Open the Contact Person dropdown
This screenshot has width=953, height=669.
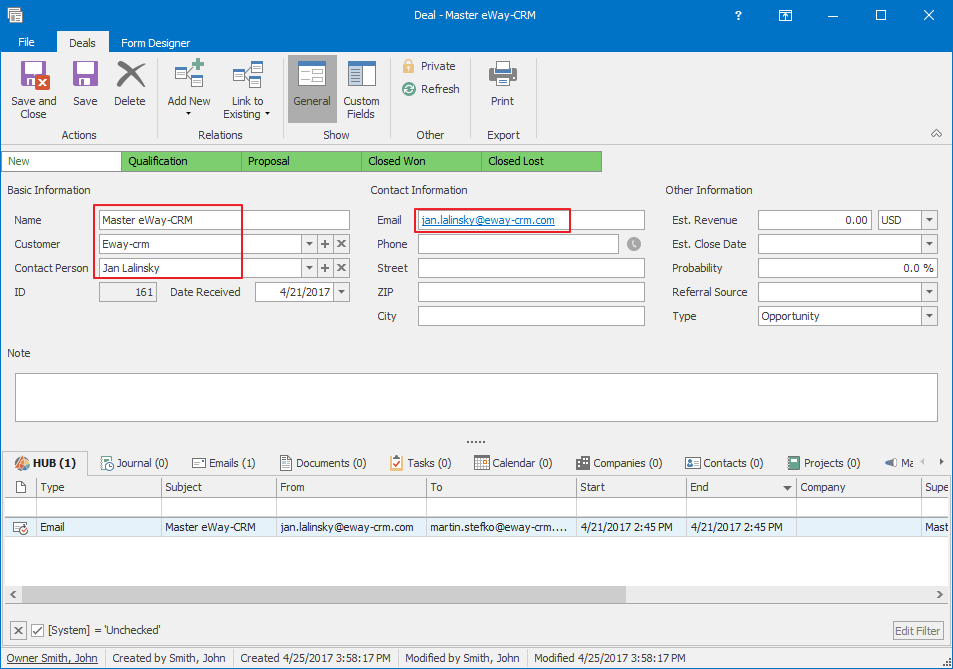309,268
